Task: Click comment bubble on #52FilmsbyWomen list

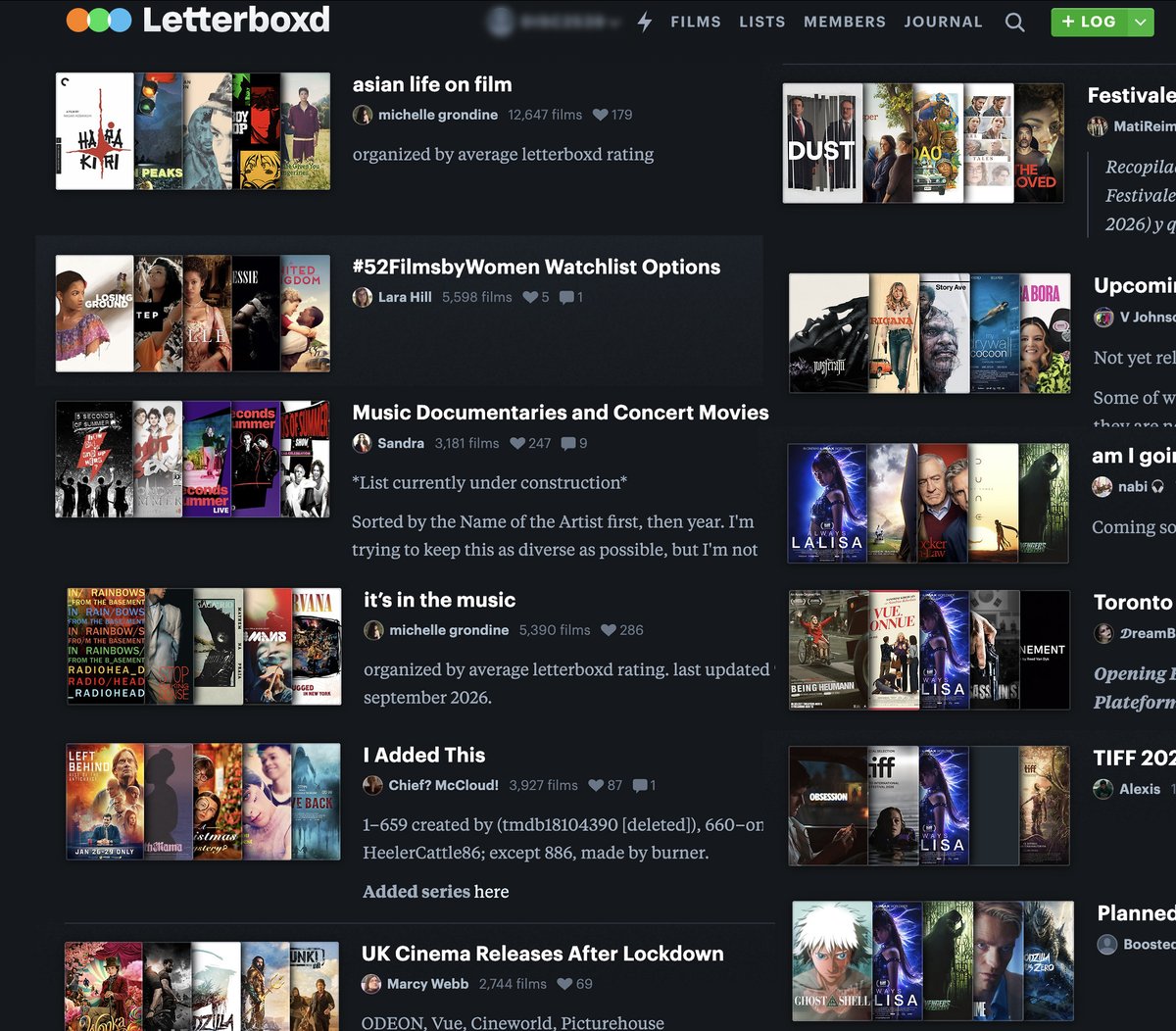Action: click(x=566, y=297)
